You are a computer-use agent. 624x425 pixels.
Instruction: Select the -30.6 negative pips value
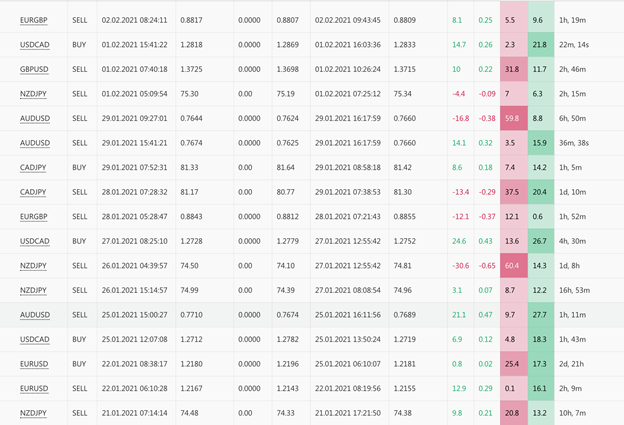point(459,265)
